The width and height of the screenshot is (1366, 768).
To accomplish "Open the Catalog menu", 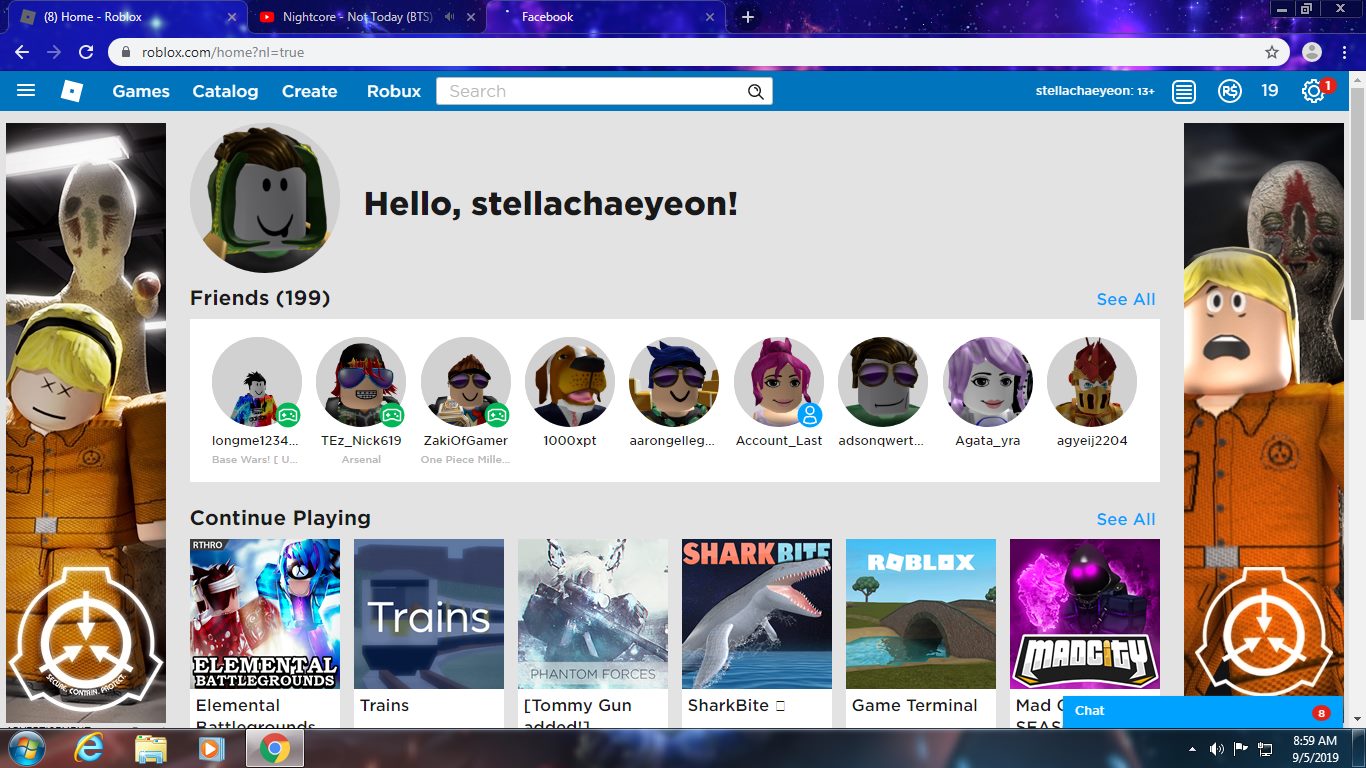I will (225, 91).
